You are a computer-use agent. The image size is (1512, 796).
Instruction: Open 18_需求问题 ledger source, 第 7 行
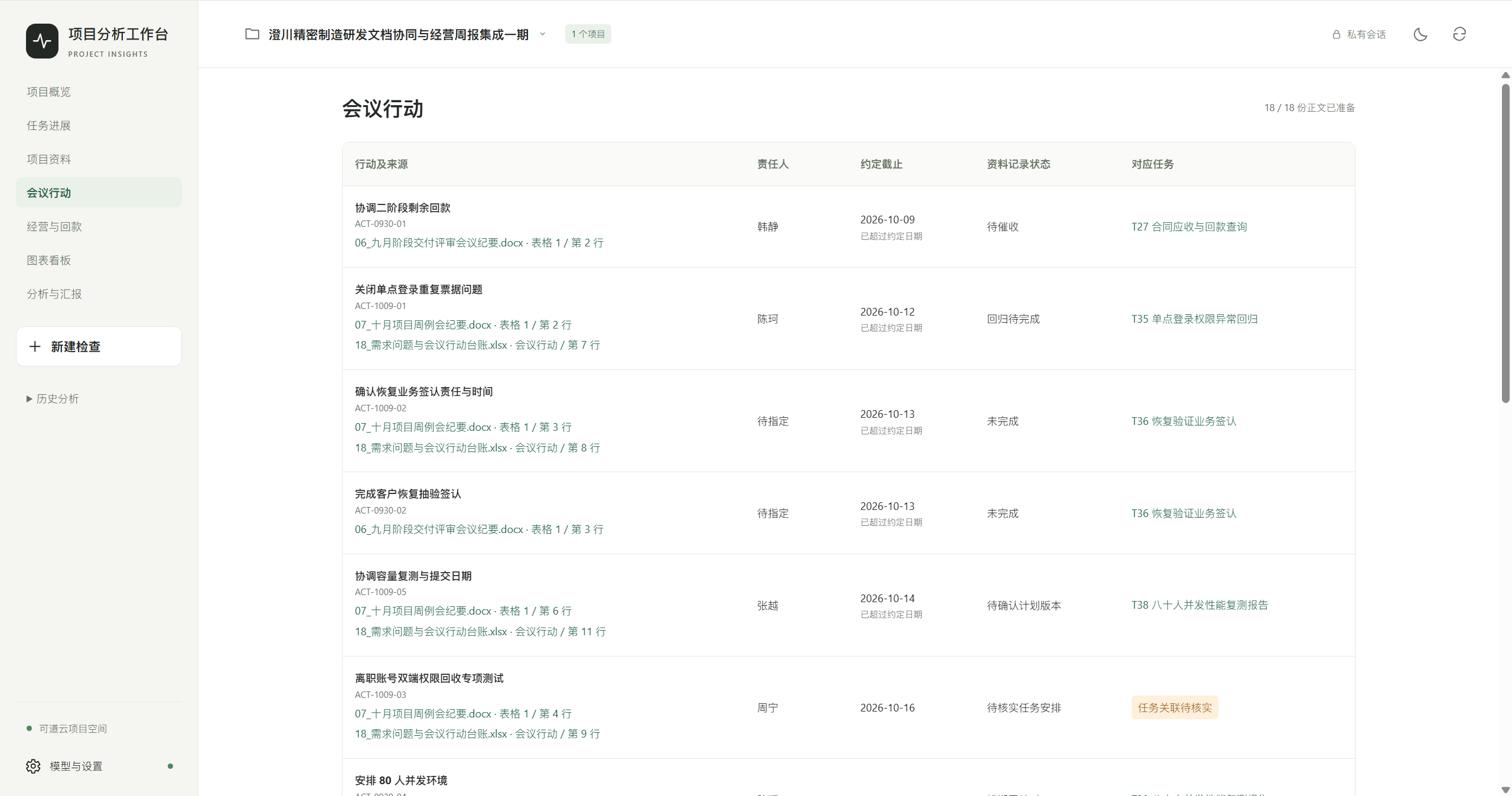(x=477, y=345)
